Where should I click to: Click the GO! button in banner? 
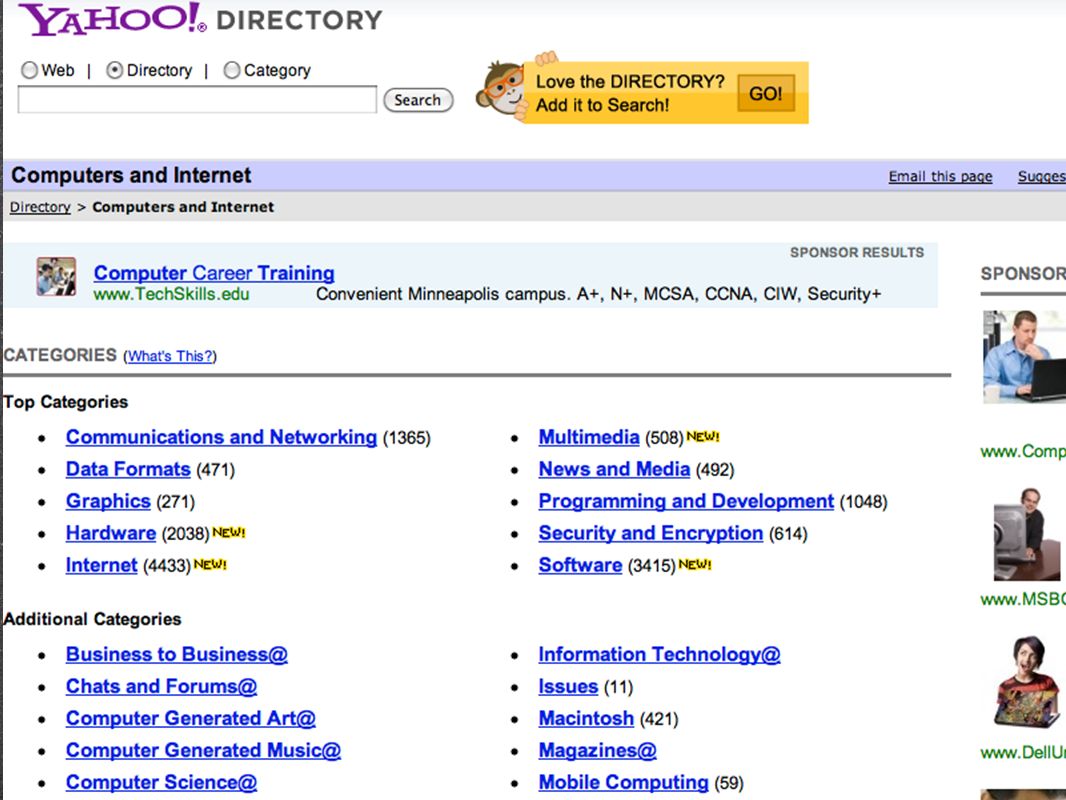(766, 93)
